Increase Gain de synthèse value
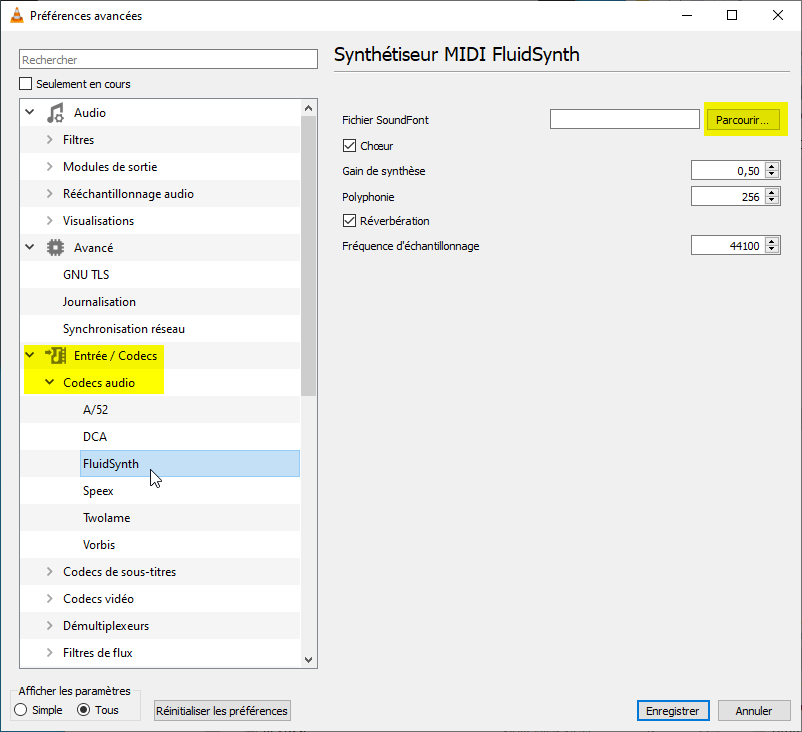This screenshot has width=802, height=732. [x=772, y=166]
